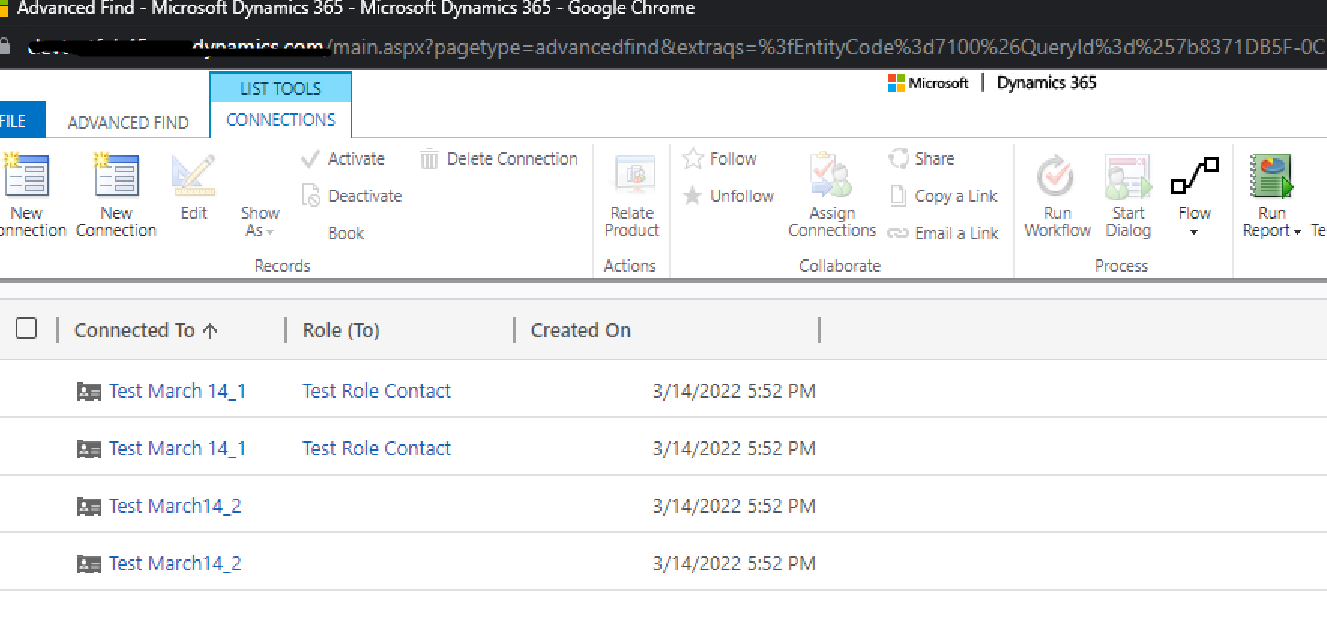
Task: Open first row's Test Role Contact link
Action: (x=377, y=391)
